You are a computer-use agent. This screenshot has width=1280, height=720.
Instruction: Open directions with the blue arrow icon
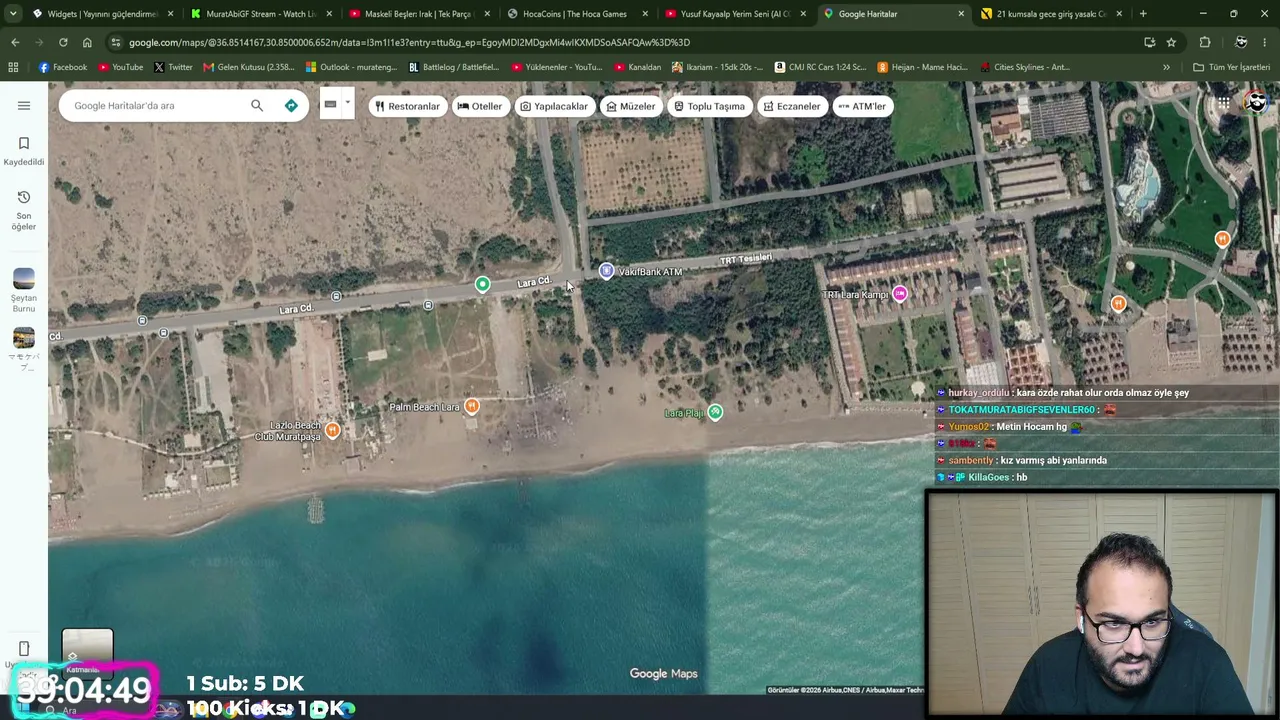tap(291, 105)
